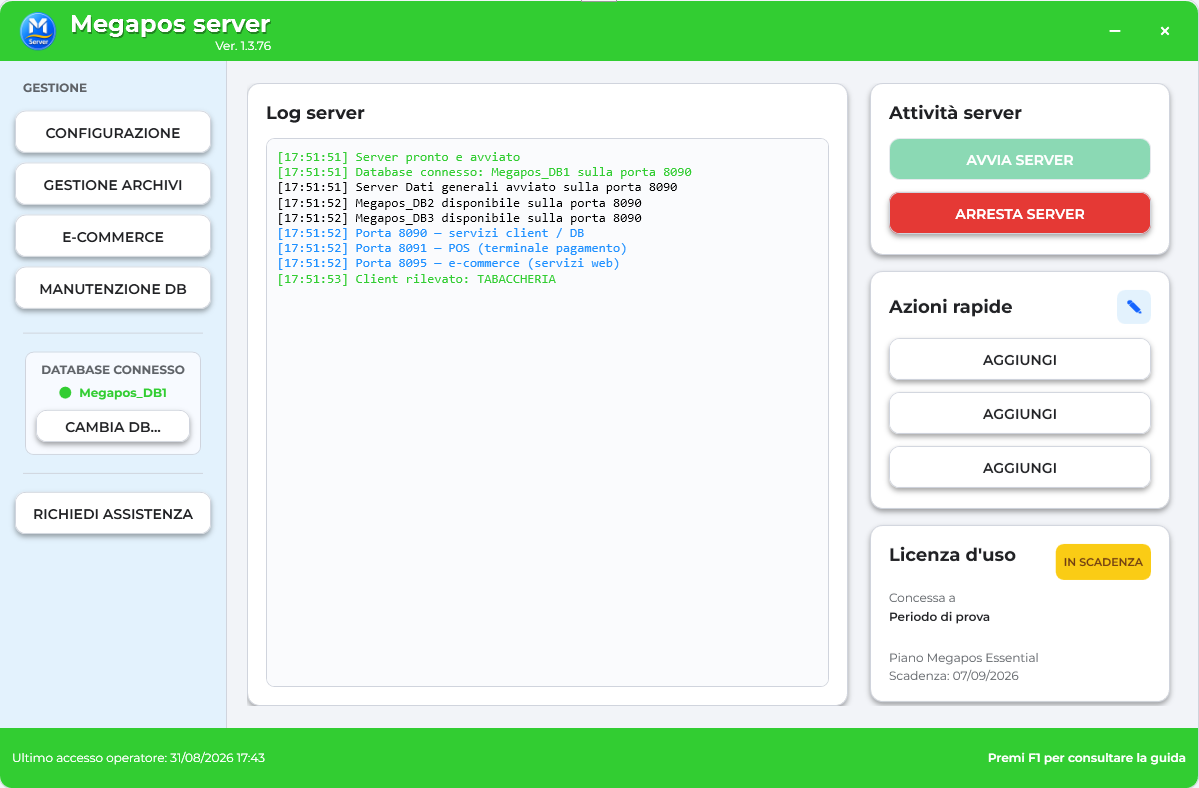Image resolution: width=1199 pixels, height=788 pixels.
Task: Click log line 'Porta 8090 — servizi client / DB'
Action: tap(431, 232)
